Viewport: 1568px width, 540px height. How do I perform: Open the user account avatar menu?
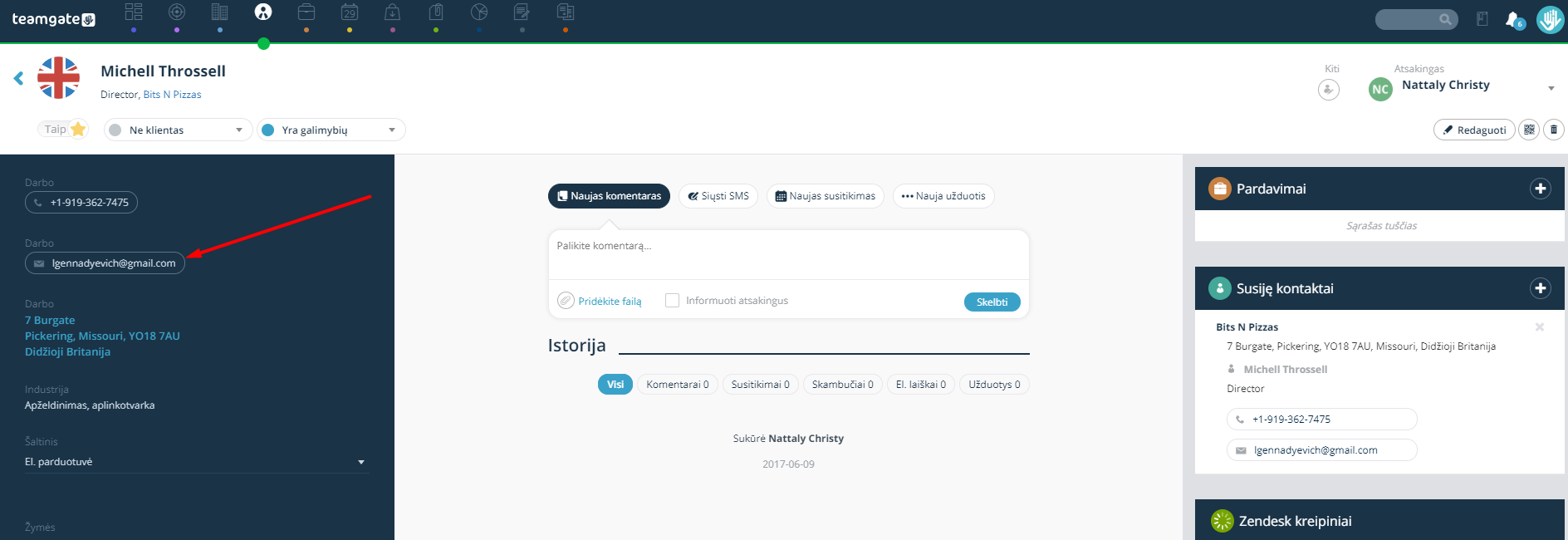1550,19
